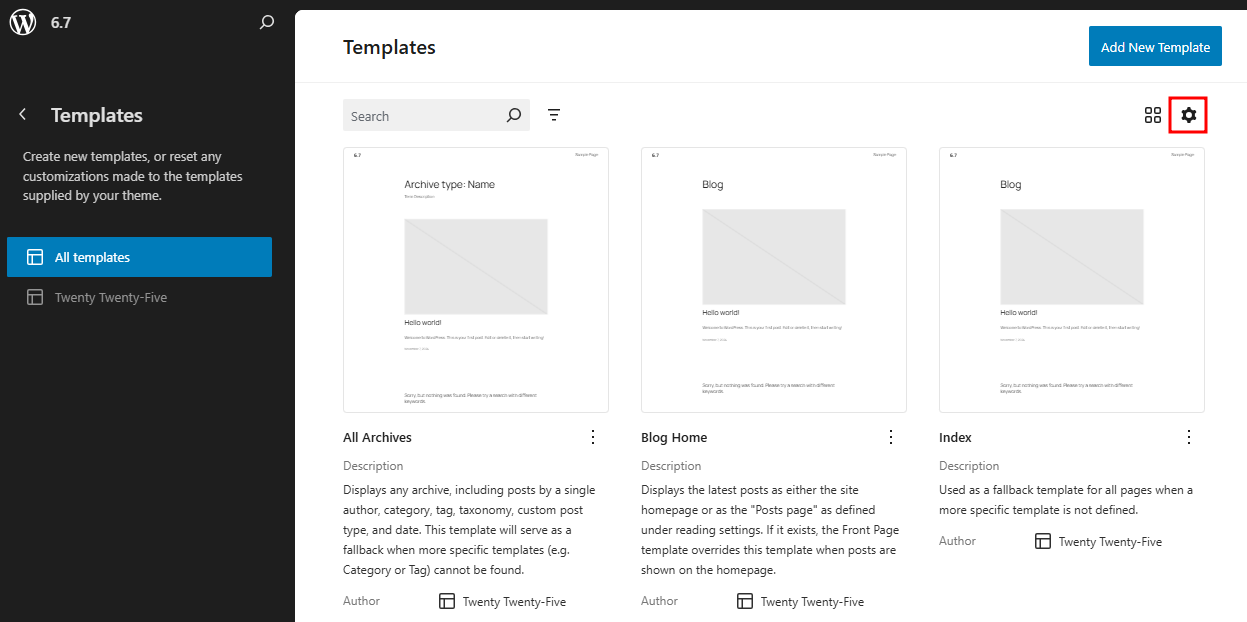Open the Blog Home options menu

tap(891, 437)
